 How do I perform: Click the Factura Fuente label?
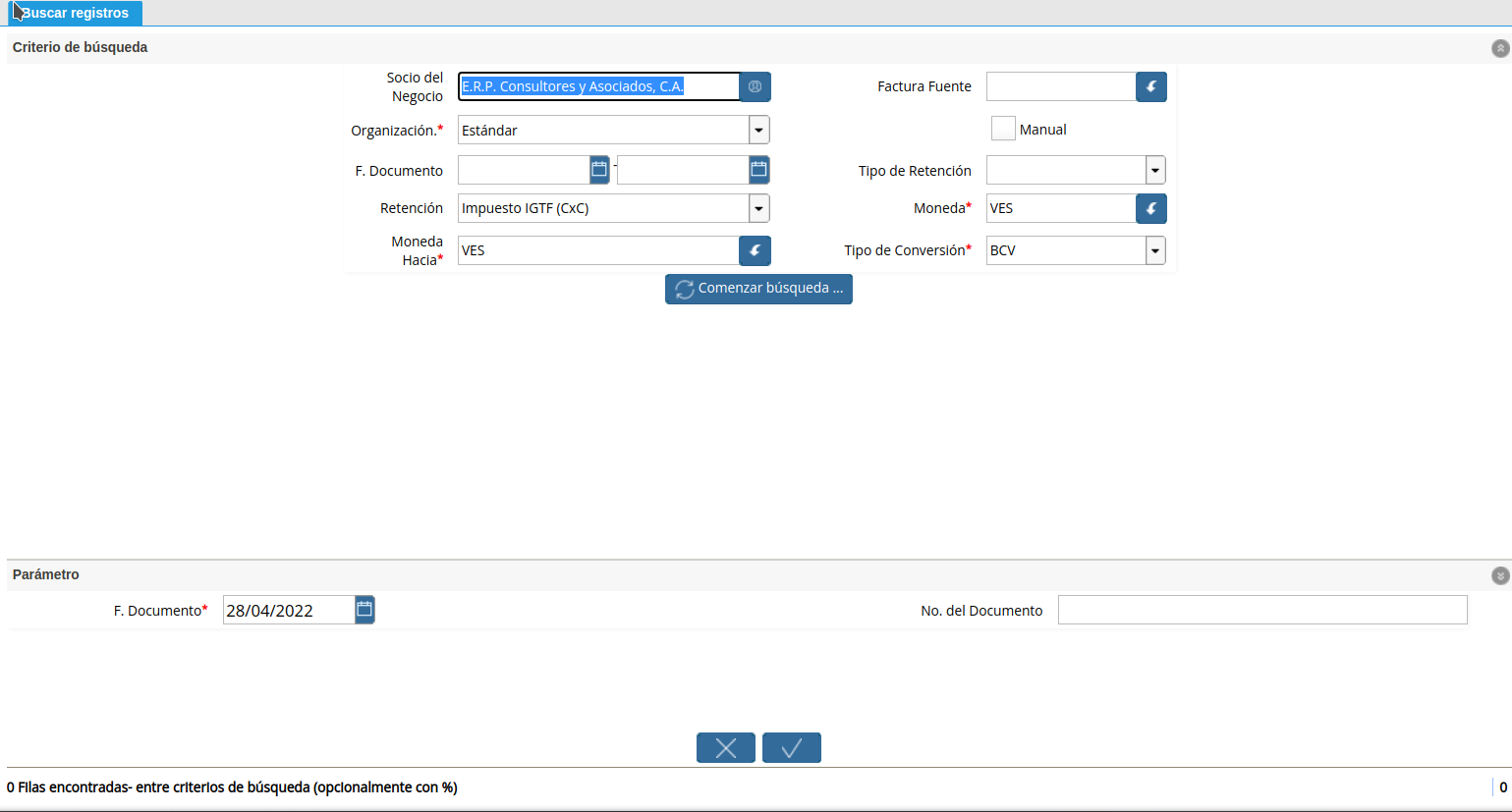[x=924, y=86]
